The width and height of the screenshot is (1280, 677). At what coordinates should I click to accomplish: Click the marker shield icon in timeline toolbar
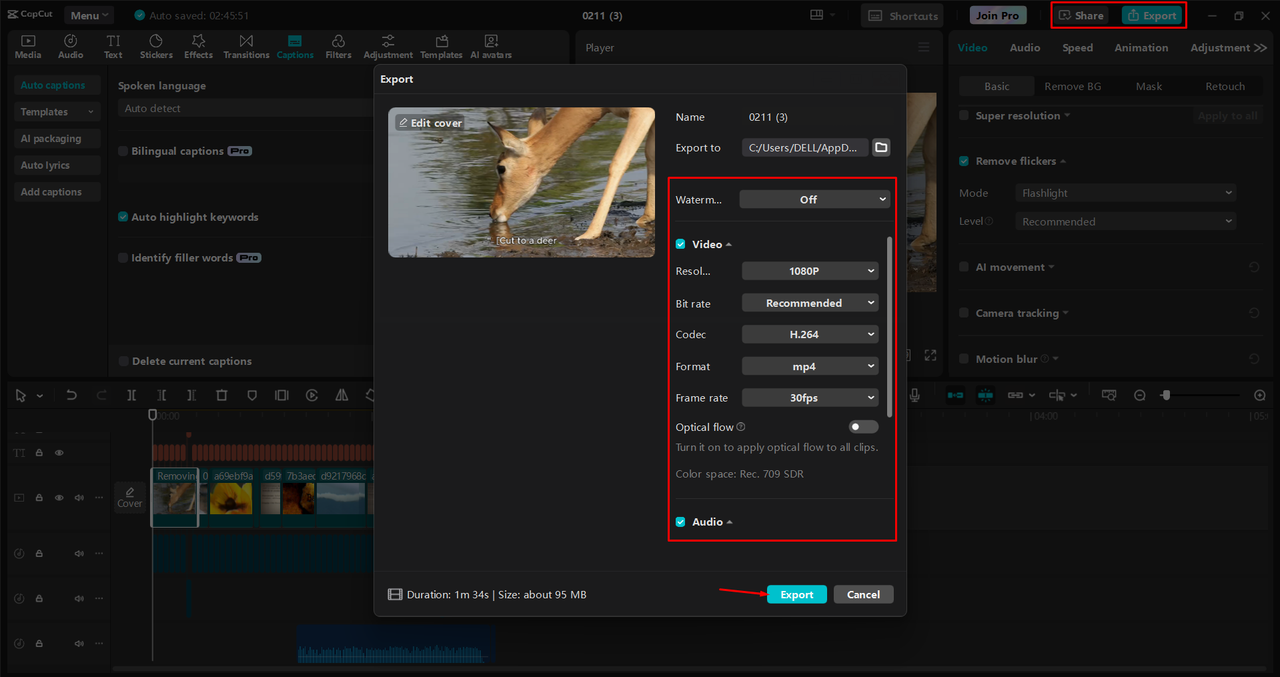click(x=252, y=396)
